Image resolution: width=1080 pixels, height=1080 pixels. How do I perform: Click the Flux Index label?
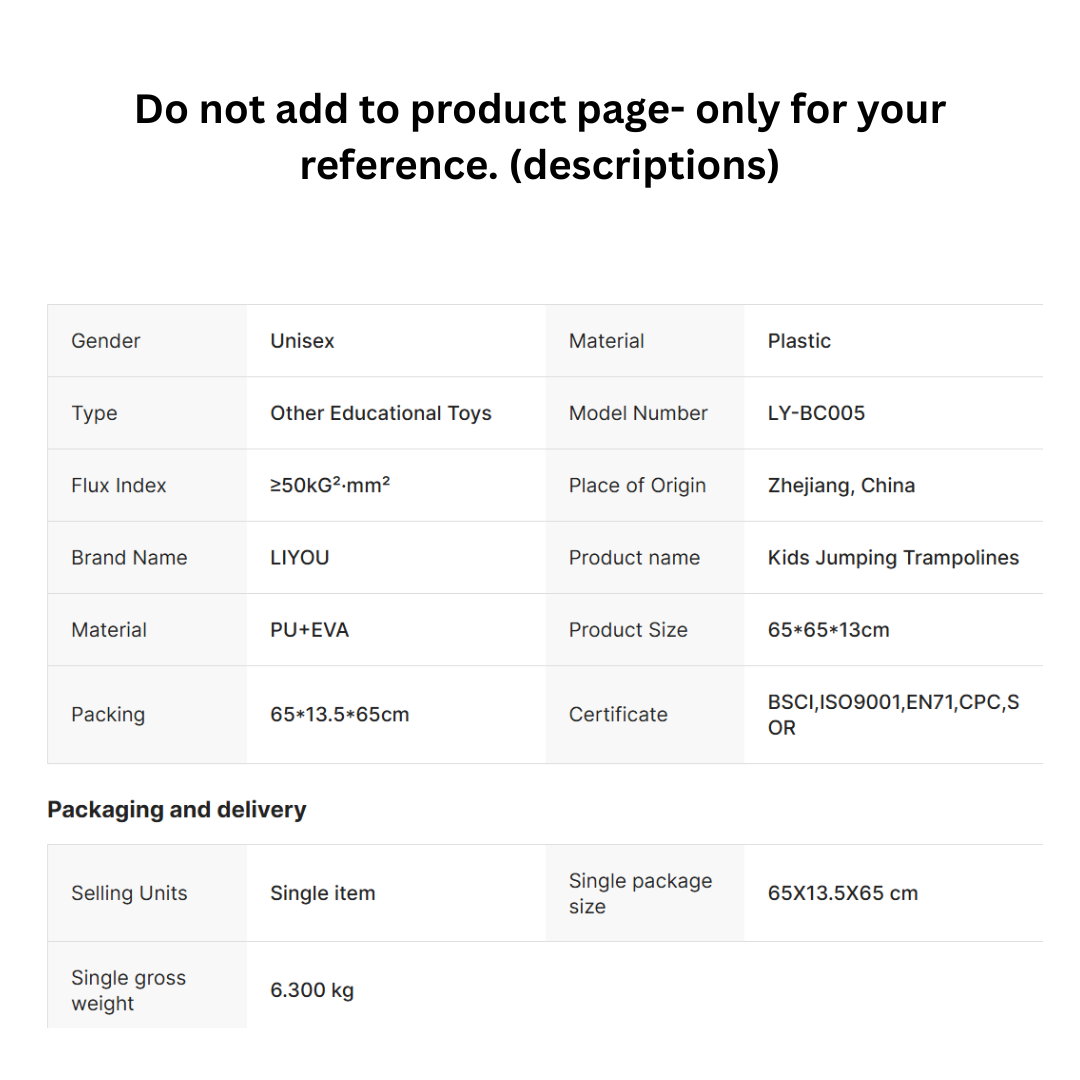point(118,486)
